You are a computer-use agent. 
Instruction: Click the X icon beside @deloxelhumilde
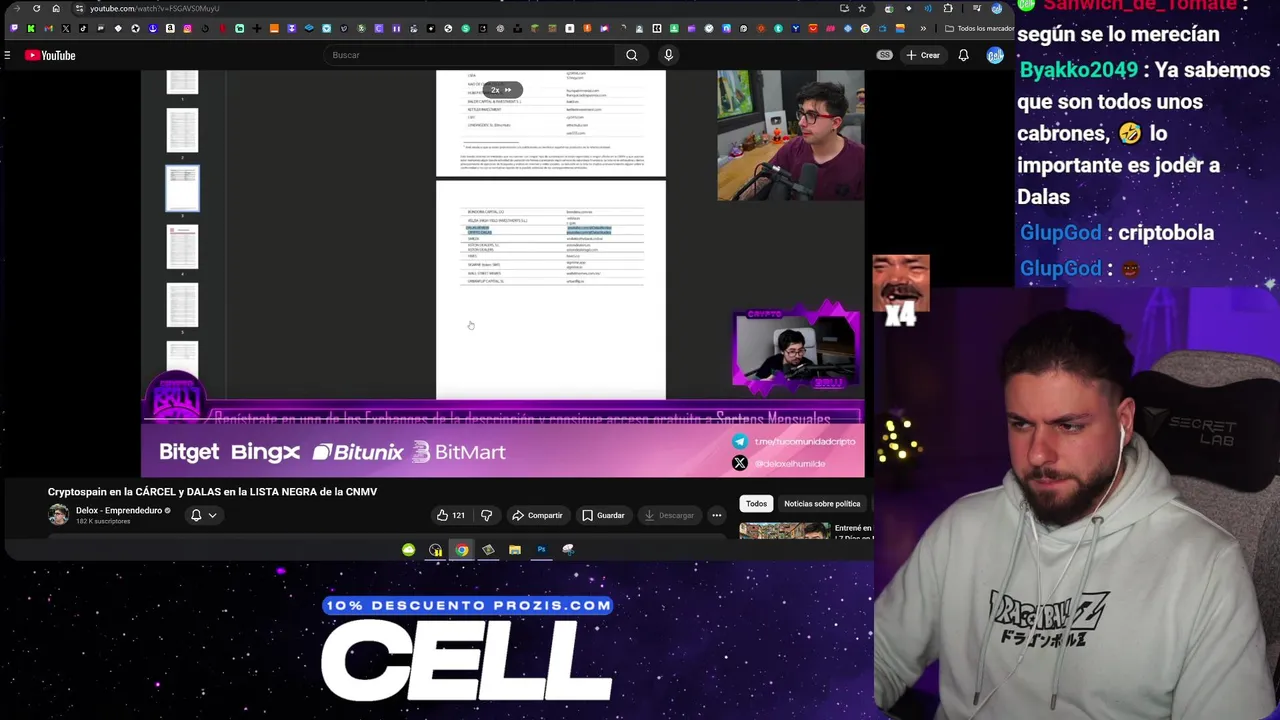[x=739, y=463]
